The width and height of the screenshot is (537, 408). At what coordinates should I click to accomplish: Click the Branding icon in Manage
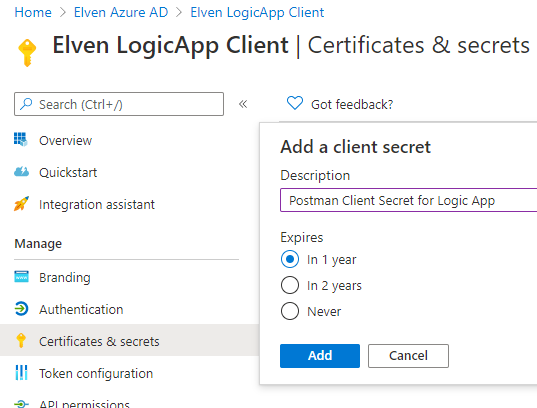21,276
